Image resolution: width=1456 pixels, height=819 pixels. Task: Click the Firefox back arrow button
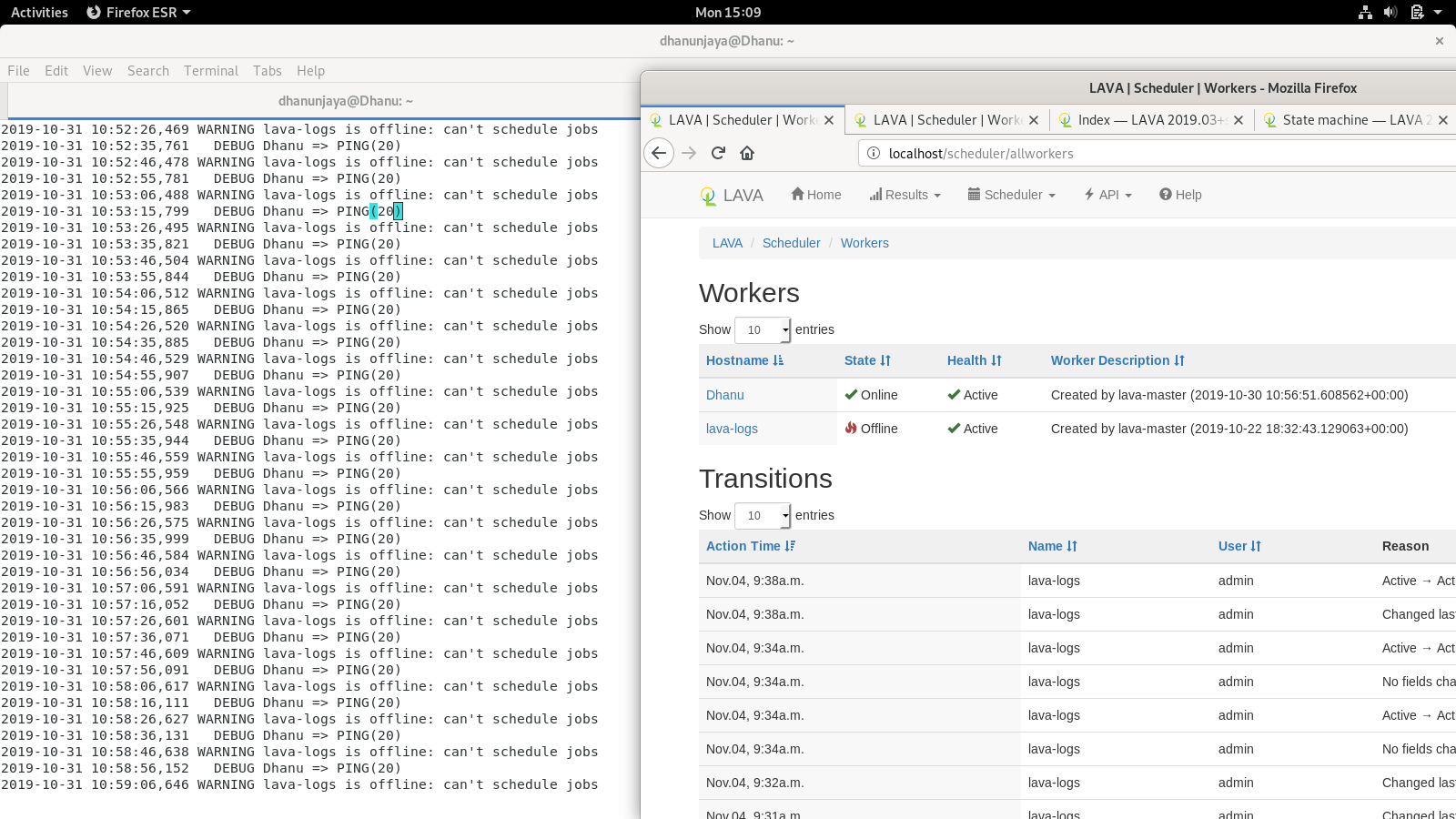coord(659,153)
